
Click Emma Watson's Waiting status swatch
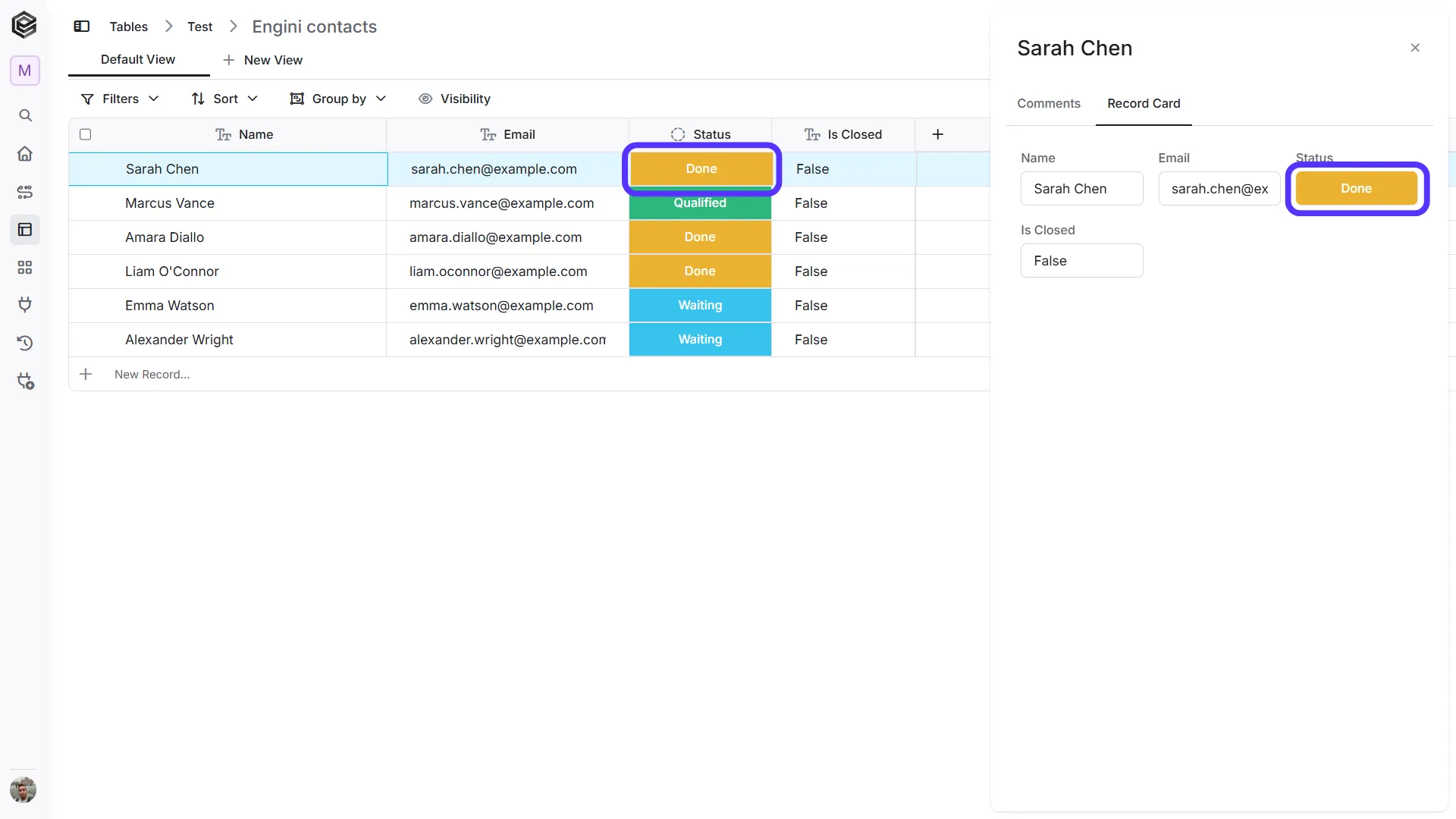point(700,306)
